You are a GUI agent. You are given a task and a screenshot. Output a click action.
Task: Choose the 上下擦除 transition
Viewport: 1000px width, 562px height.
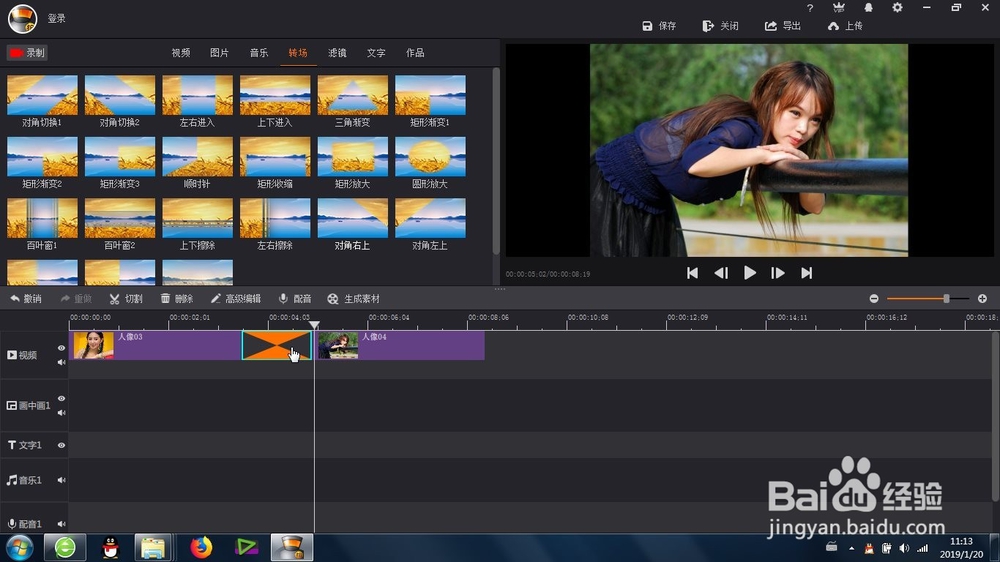[x=198, y=218]
